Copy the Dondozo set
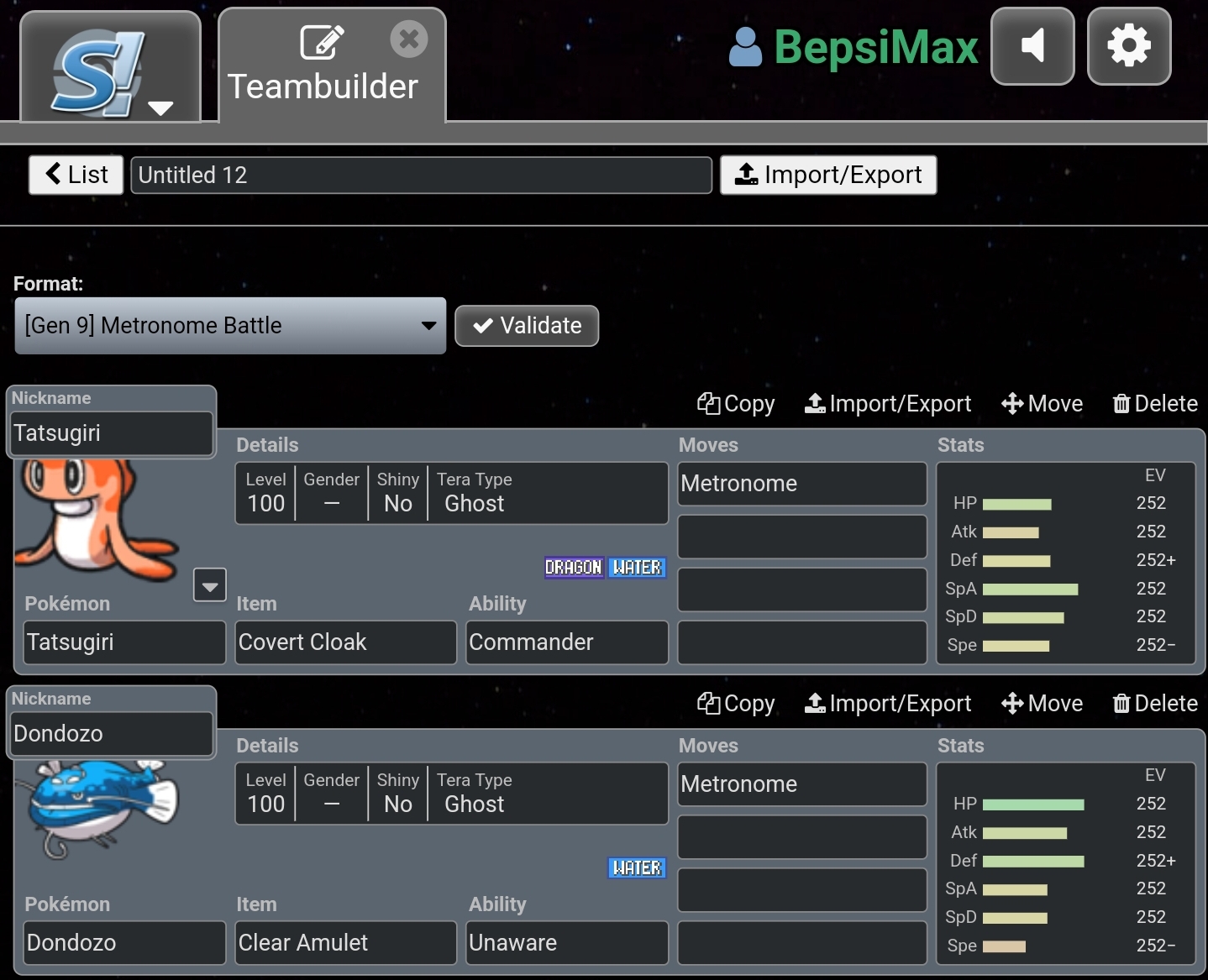 tap(736, 704)
